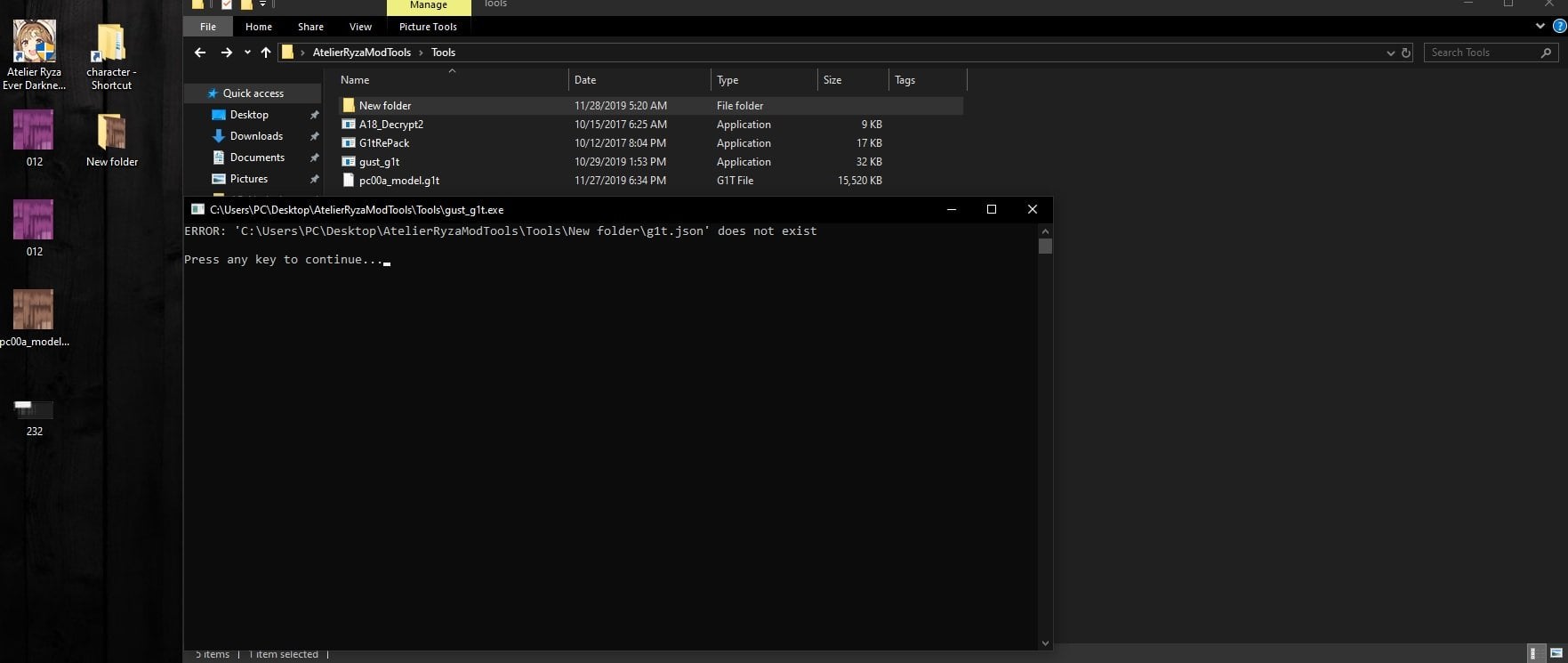The height and width of the screenshot is (663, 1568).
Task: Select the G1tRePack application file
Action: (x=650, y=143)
